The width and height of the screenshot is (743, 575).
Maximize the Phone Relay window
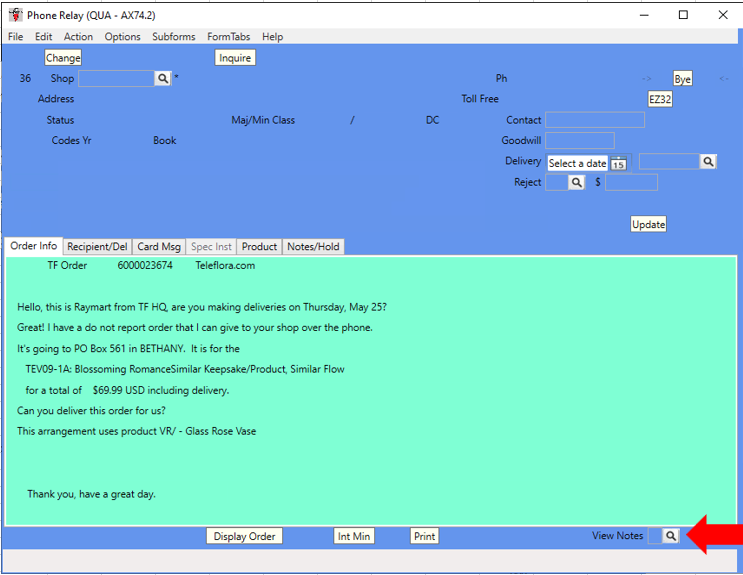coord(683,15)
